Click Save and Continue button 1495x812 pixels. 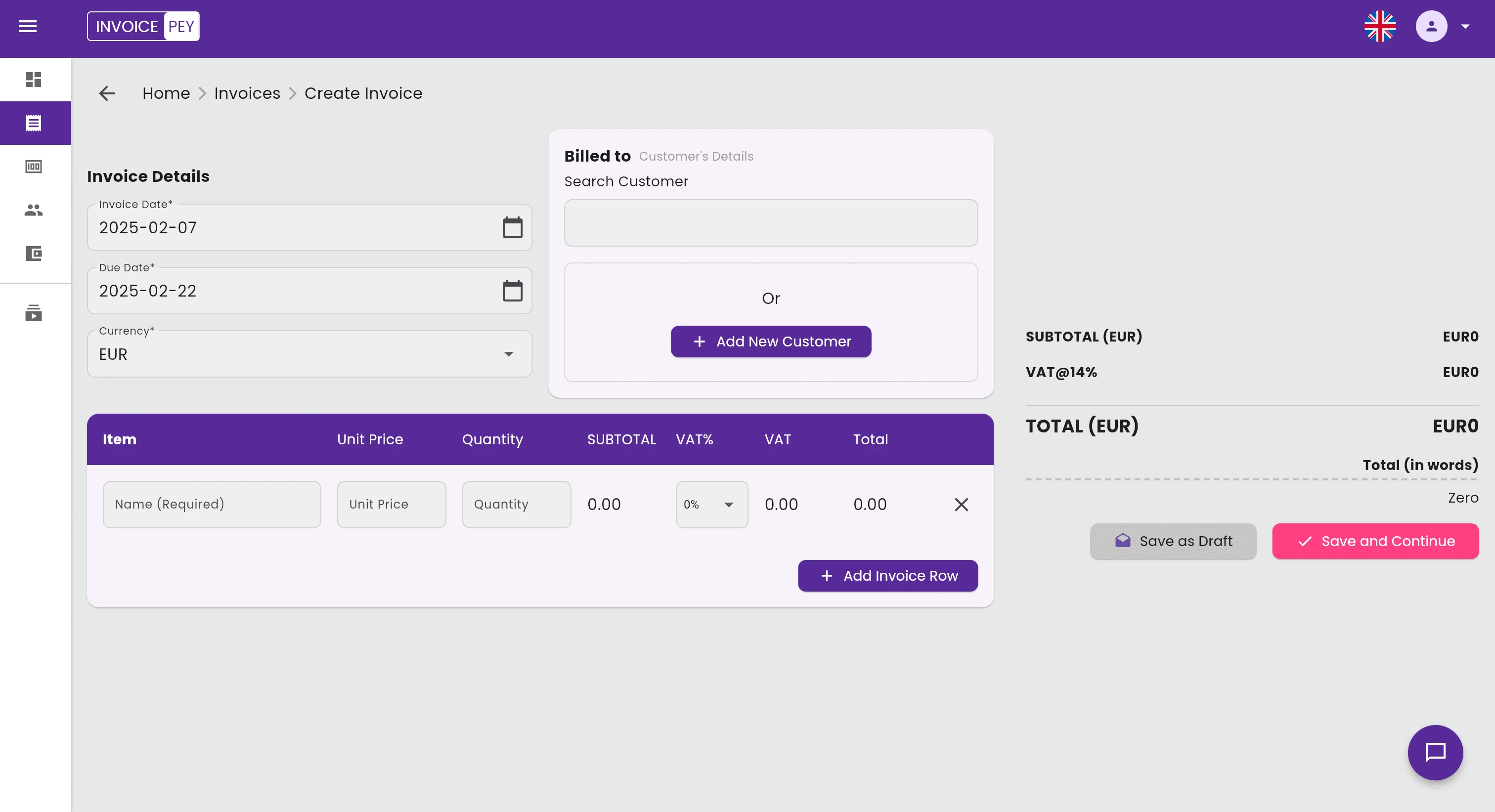1375,541
